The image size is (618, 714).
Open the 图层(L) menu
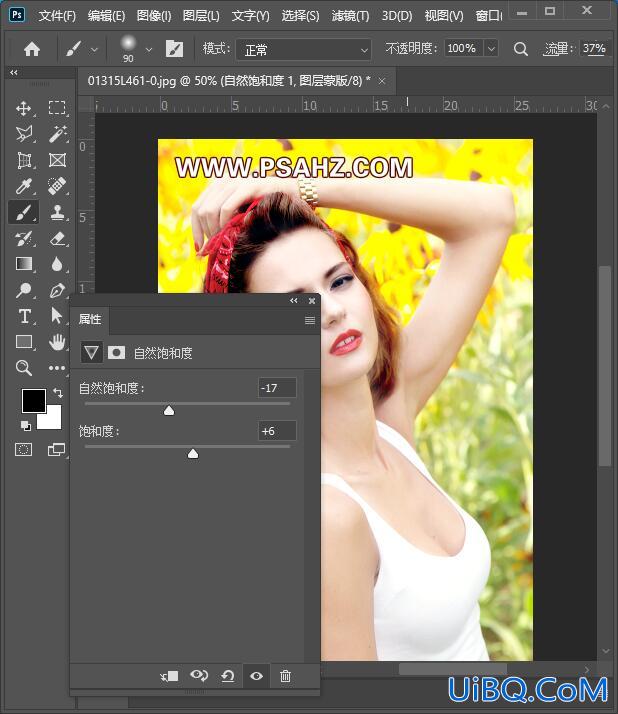point(201,16)
